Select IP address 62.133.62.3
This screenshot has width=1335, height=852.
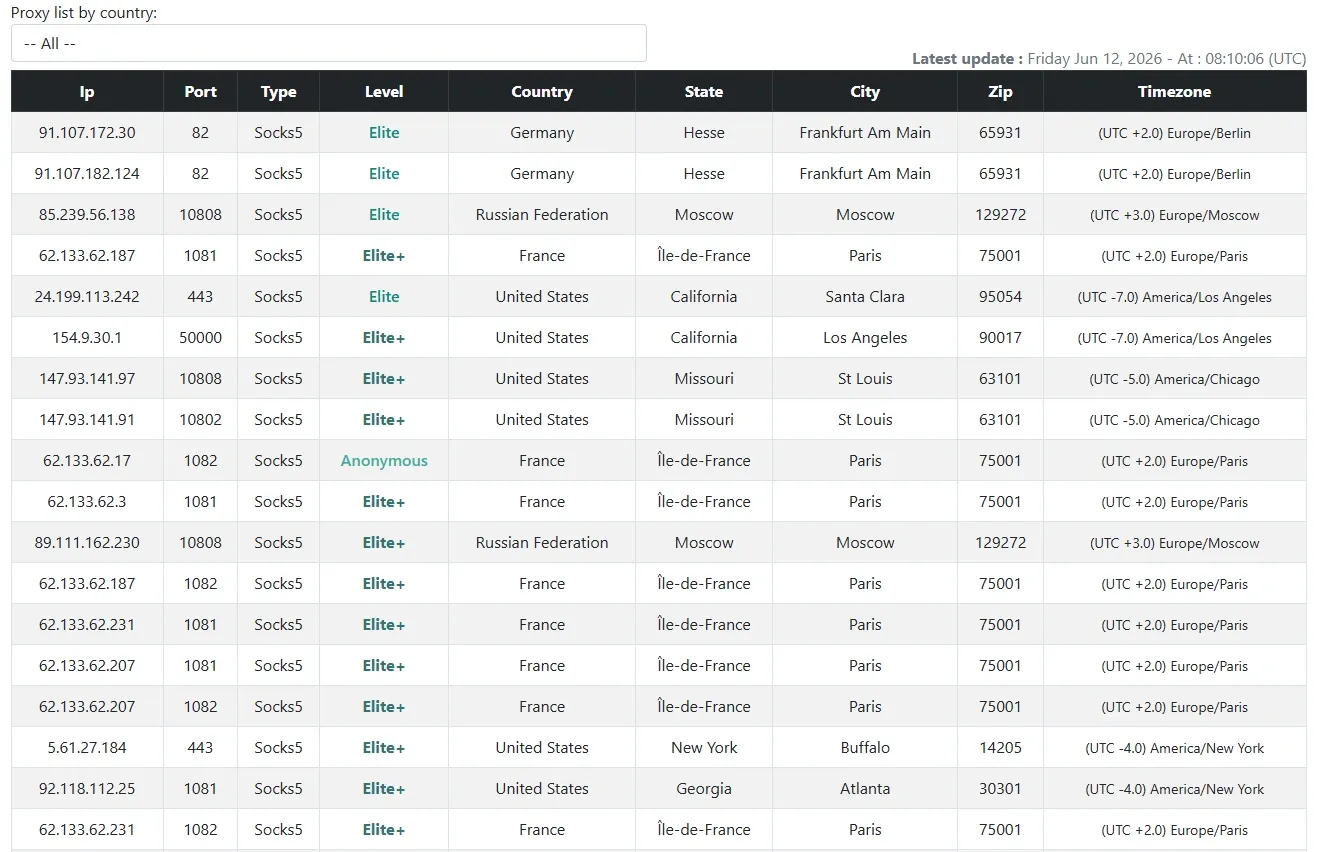(x=87, y=502)
